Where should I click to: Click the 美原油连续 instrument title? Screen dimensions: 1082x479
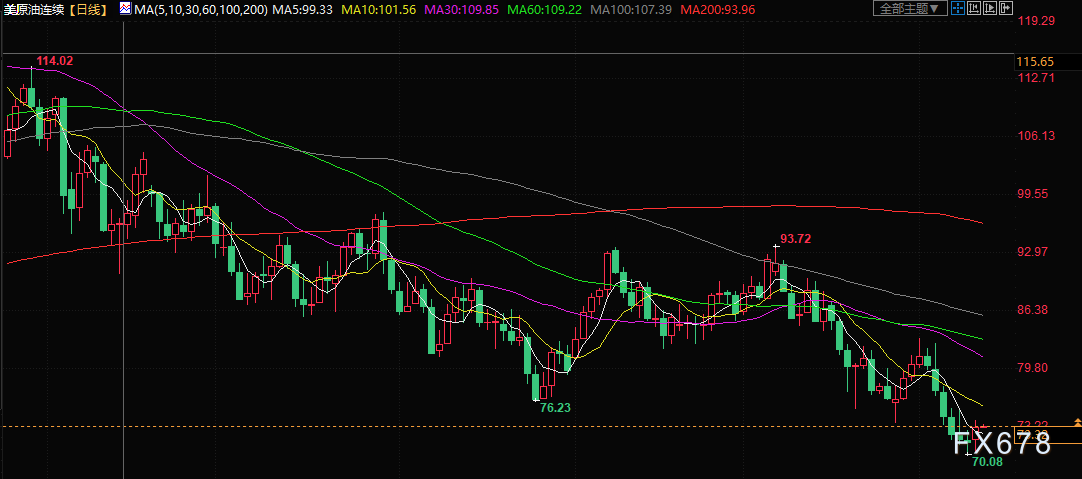click(35, 9)
